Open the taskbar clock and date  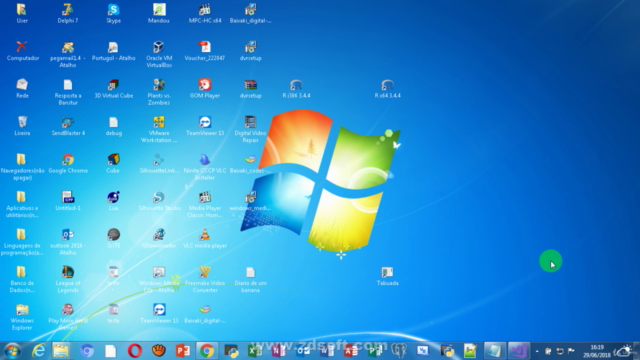(597, 351)
